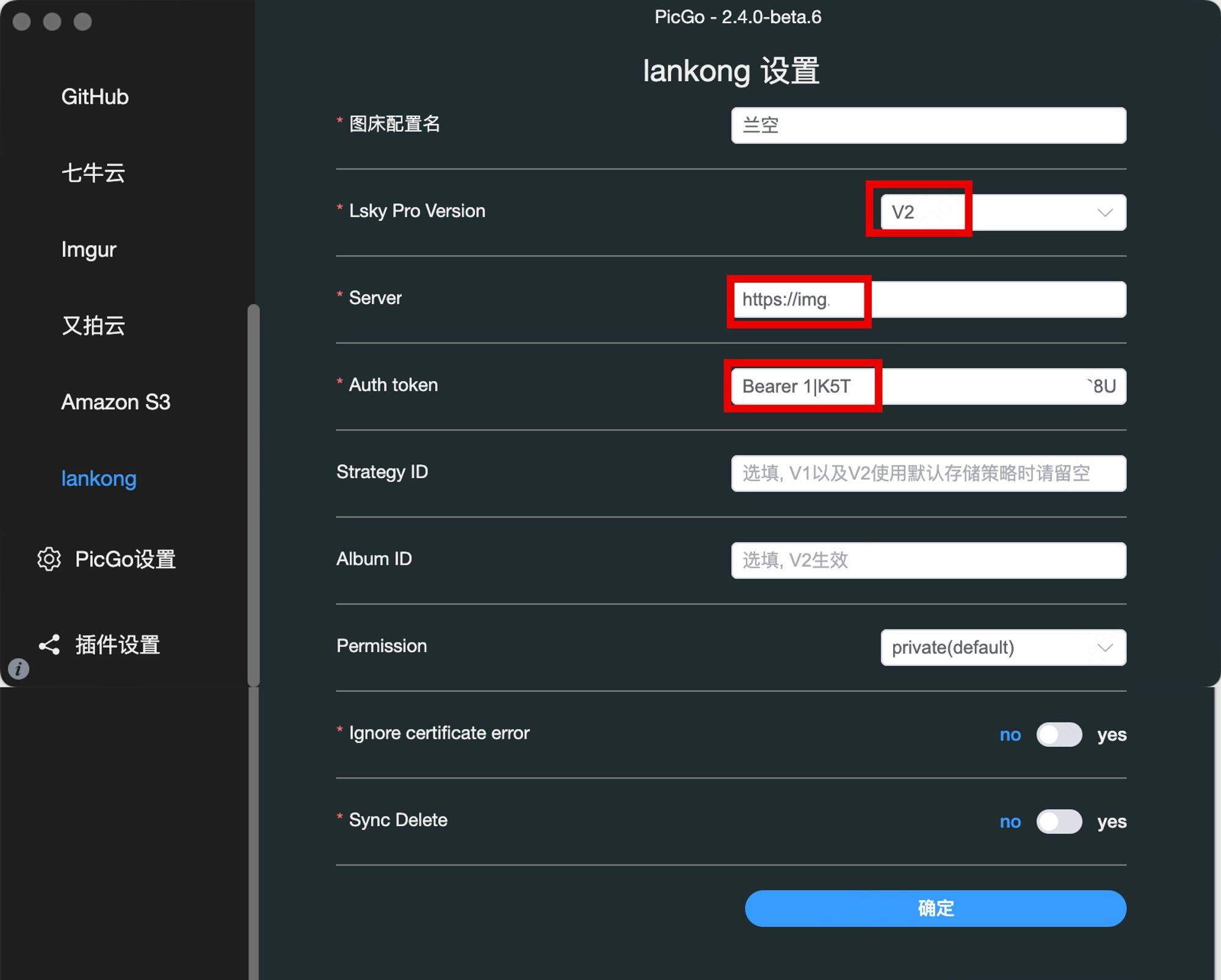Select 又拍云 in the sidebar
This screenshot has height=980, width=1221.
coord(93,325)
